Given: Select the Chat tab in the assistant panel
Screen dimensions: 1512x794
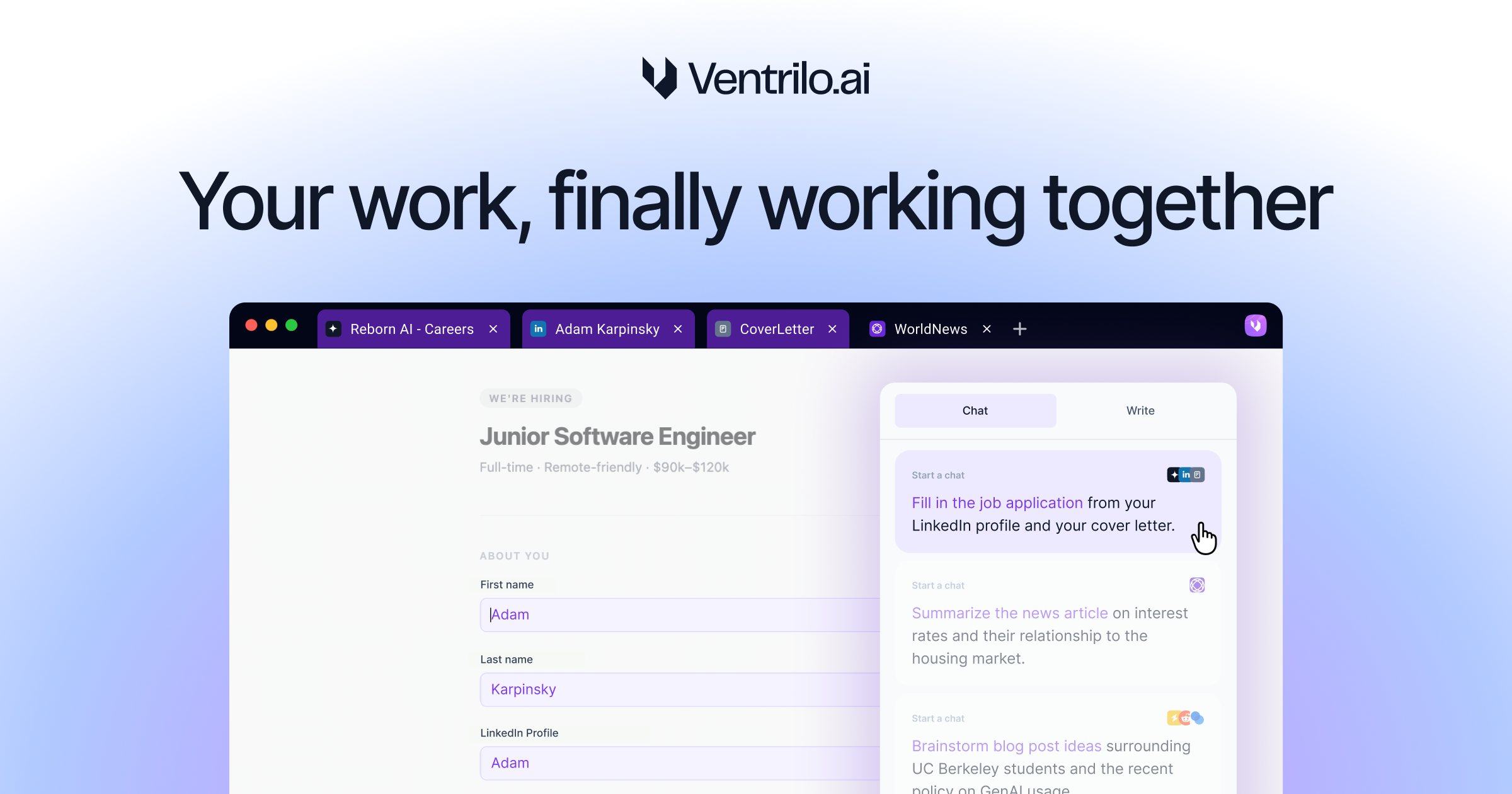Looking at the screenshot, I should point(975,411).
